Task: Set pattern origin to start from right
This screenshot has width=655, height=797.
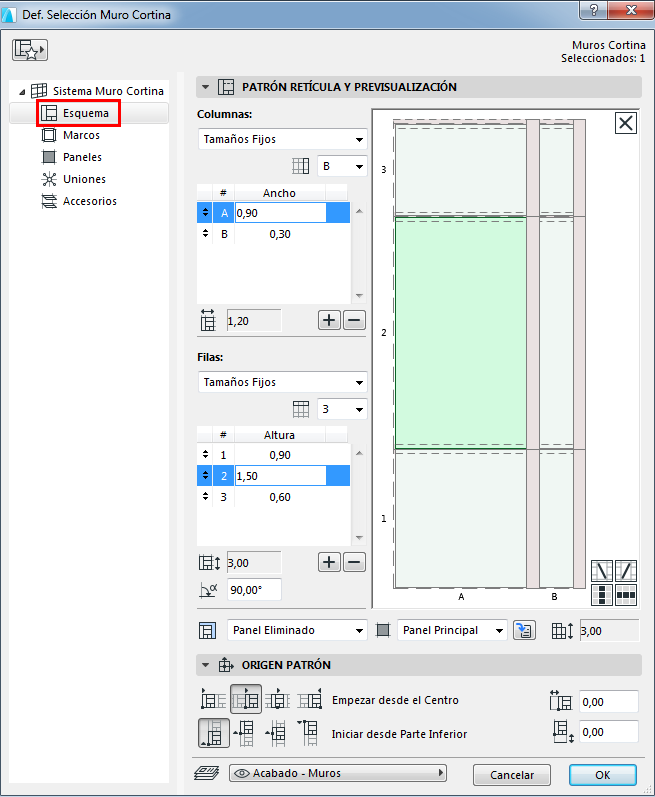Action: [x=310, y=699]
